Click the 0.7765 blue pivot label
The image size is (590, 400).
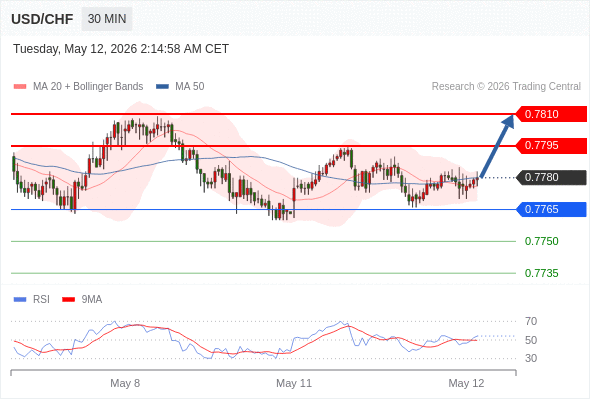(551, 209)
